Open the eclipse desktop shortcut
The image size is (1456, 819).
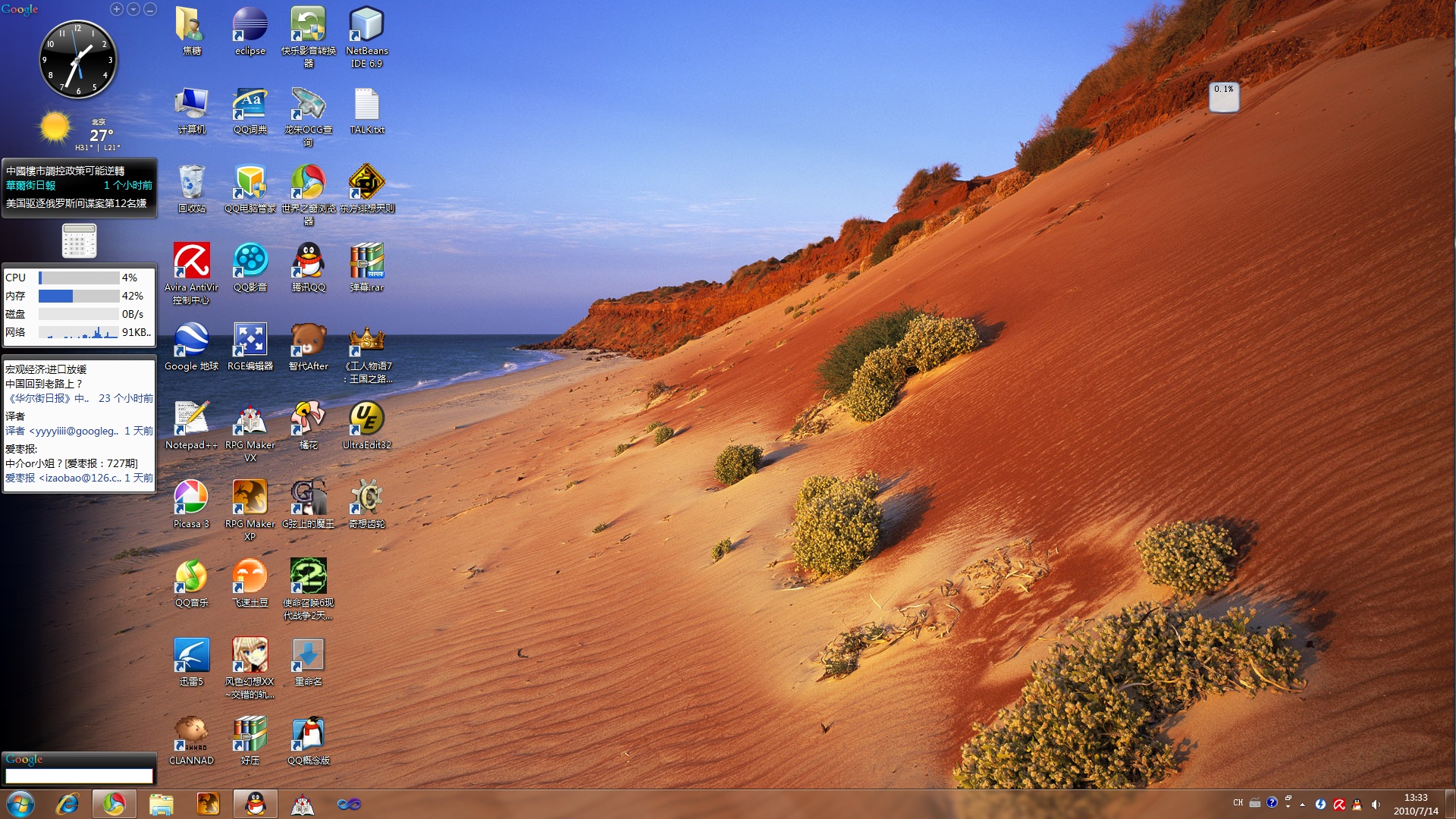pyautogui.click(x=249, y=31)
